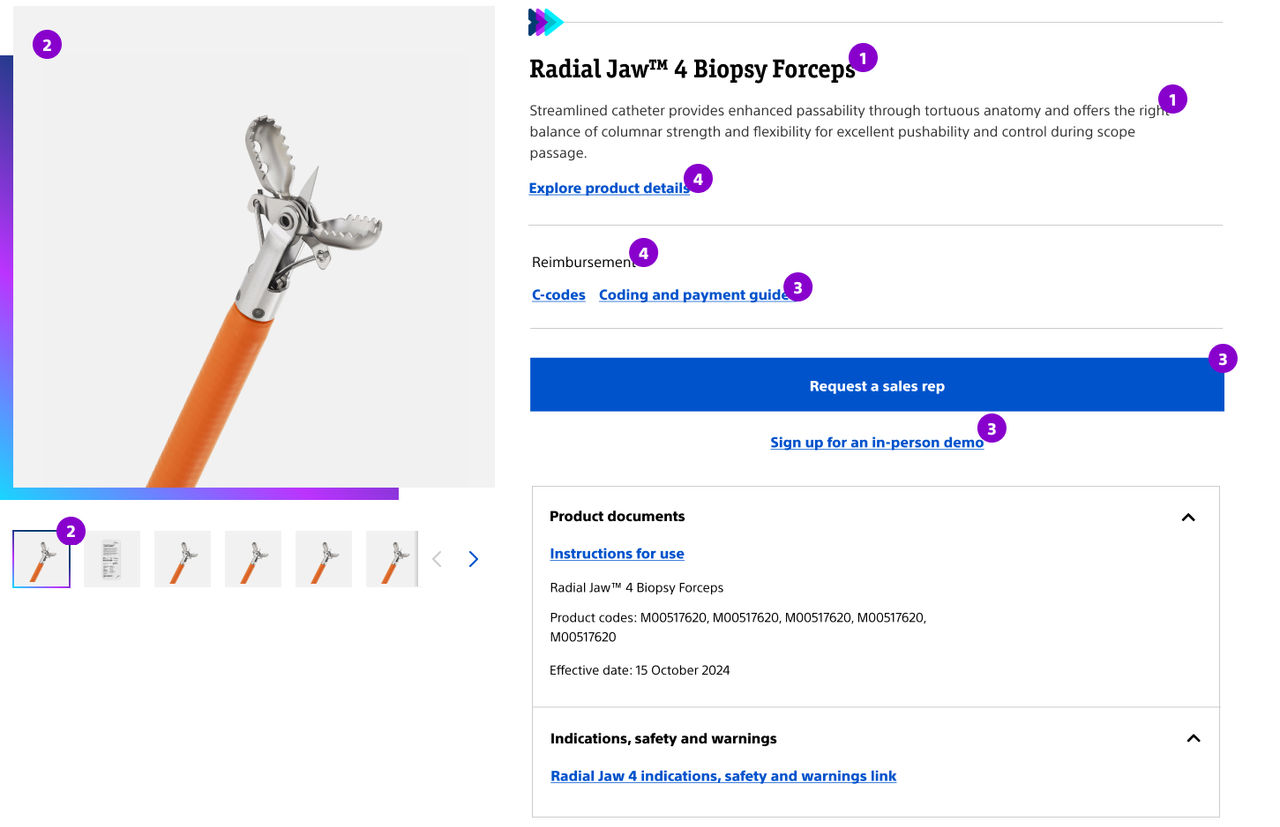Click the purple badge 1 beside the product title
Image resolution: width=1280 pixels, height=827 pixels.
(862, 57)
